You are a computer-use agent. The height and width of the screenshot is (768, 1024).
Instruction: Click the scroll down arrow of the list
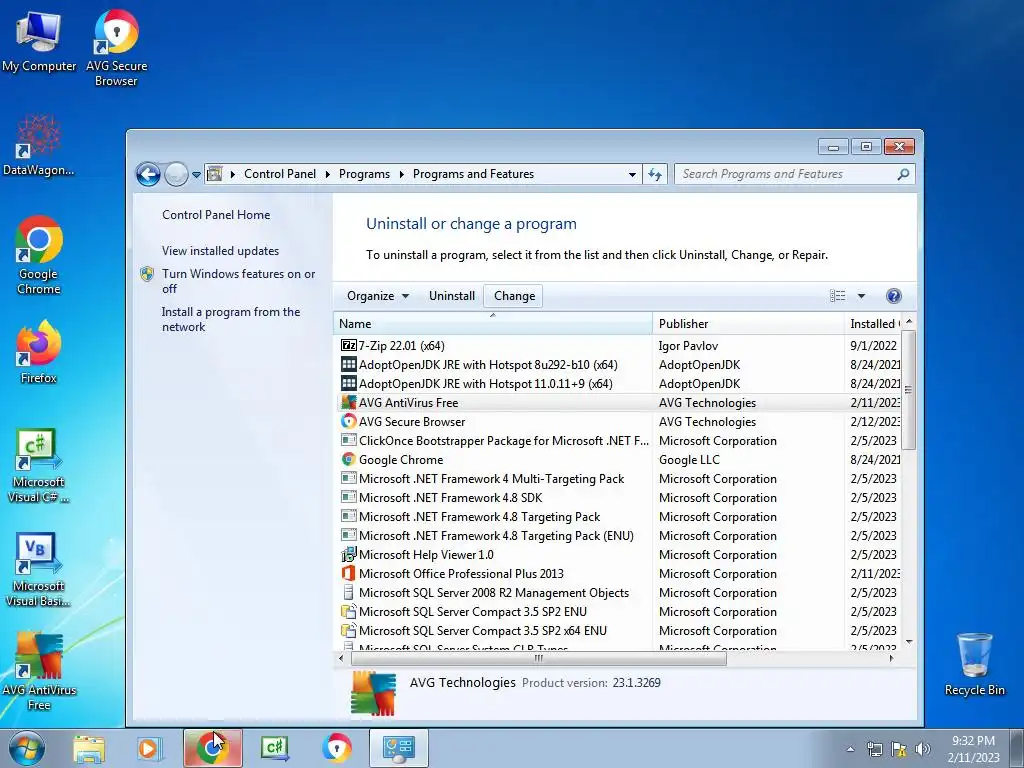[908, 642]
